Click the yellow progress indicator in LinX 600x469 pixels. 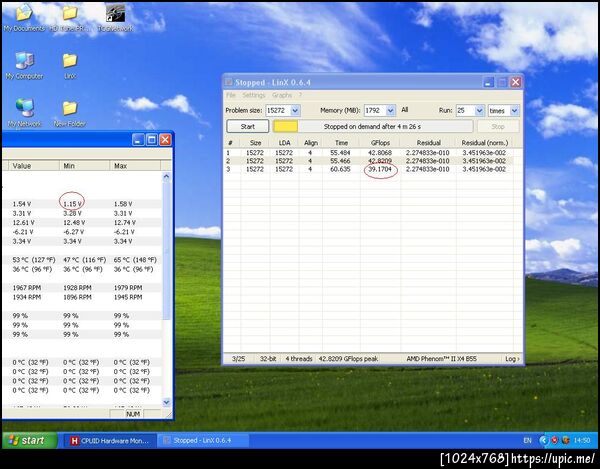tap(285, 126)
